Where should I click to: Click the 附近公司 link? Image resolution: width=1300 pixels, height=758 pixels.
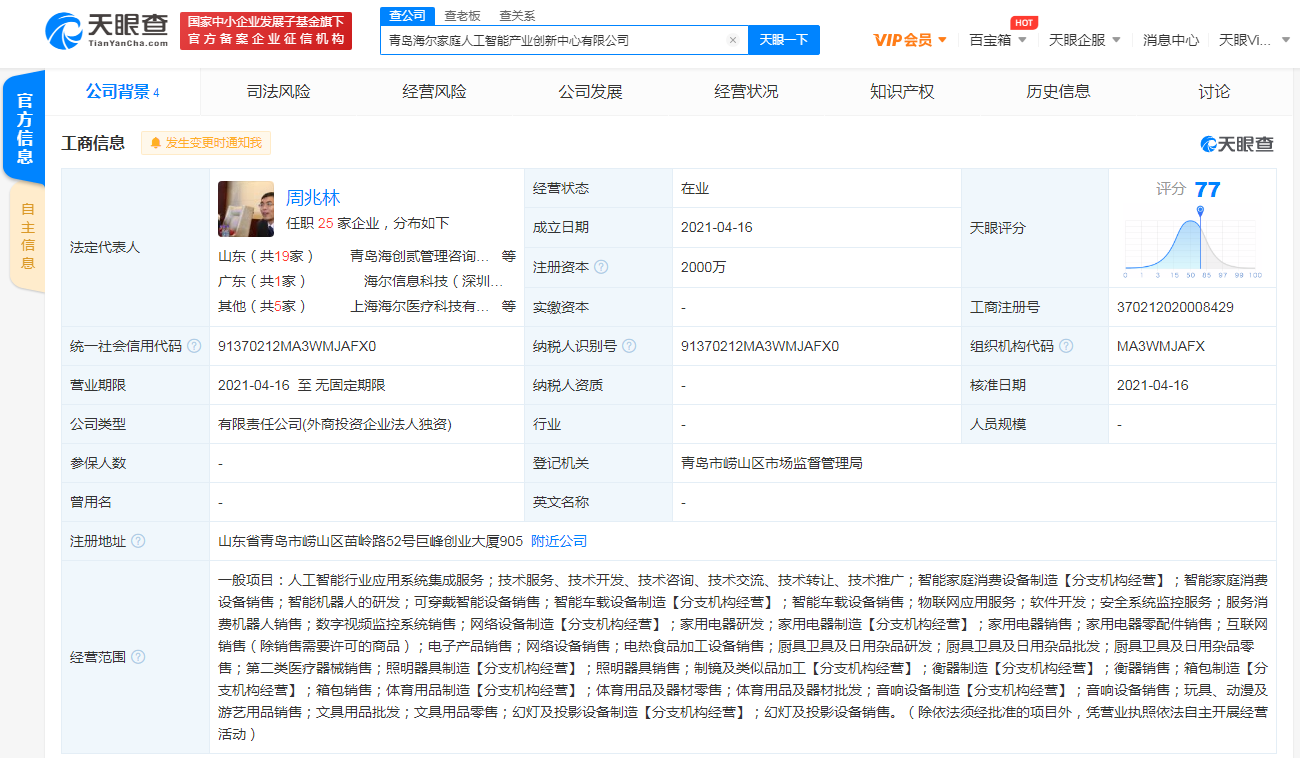pos(559,541)
